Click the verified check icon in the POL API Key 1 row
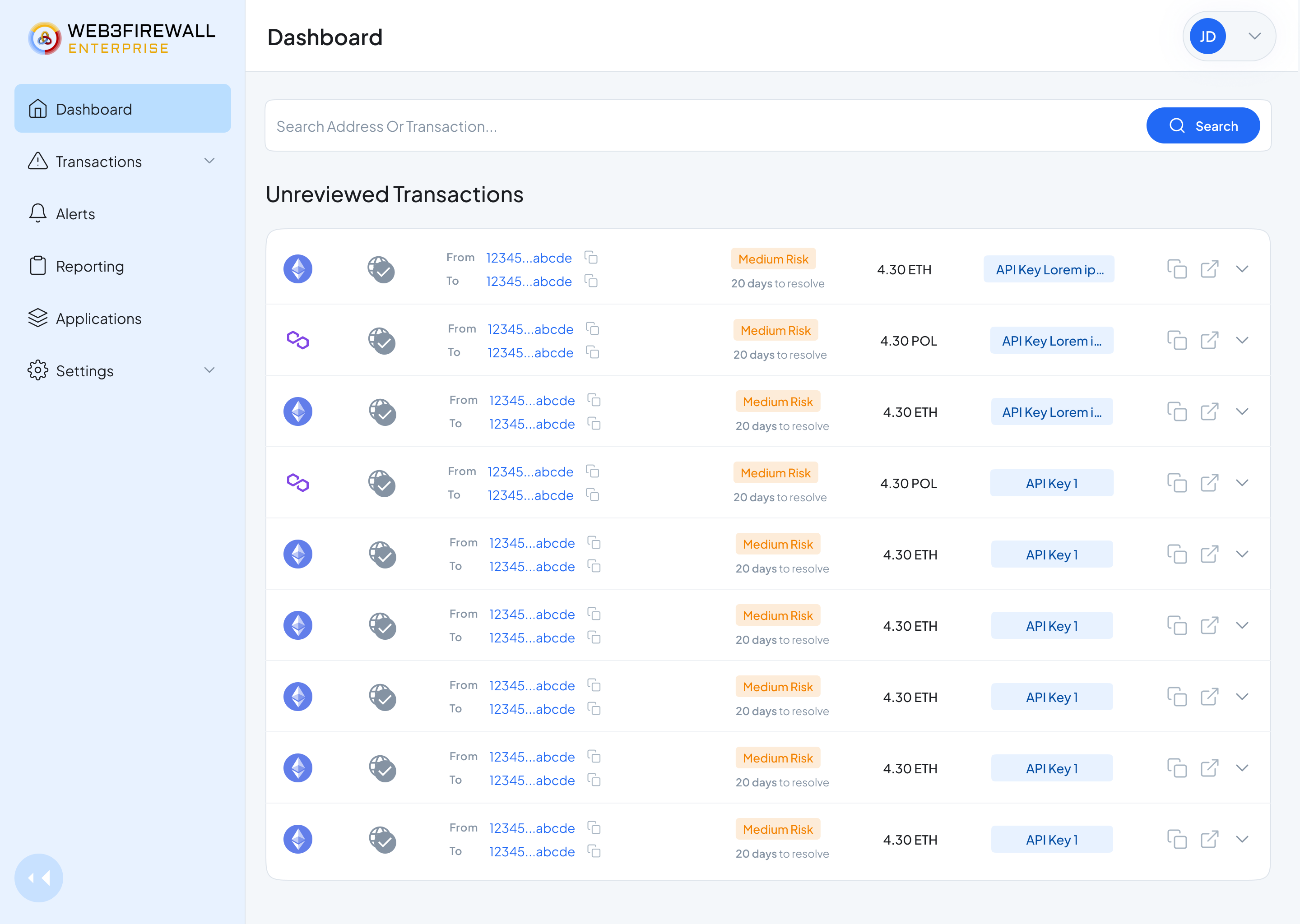This screenshot has width=1300, height=924. [382, 483]
